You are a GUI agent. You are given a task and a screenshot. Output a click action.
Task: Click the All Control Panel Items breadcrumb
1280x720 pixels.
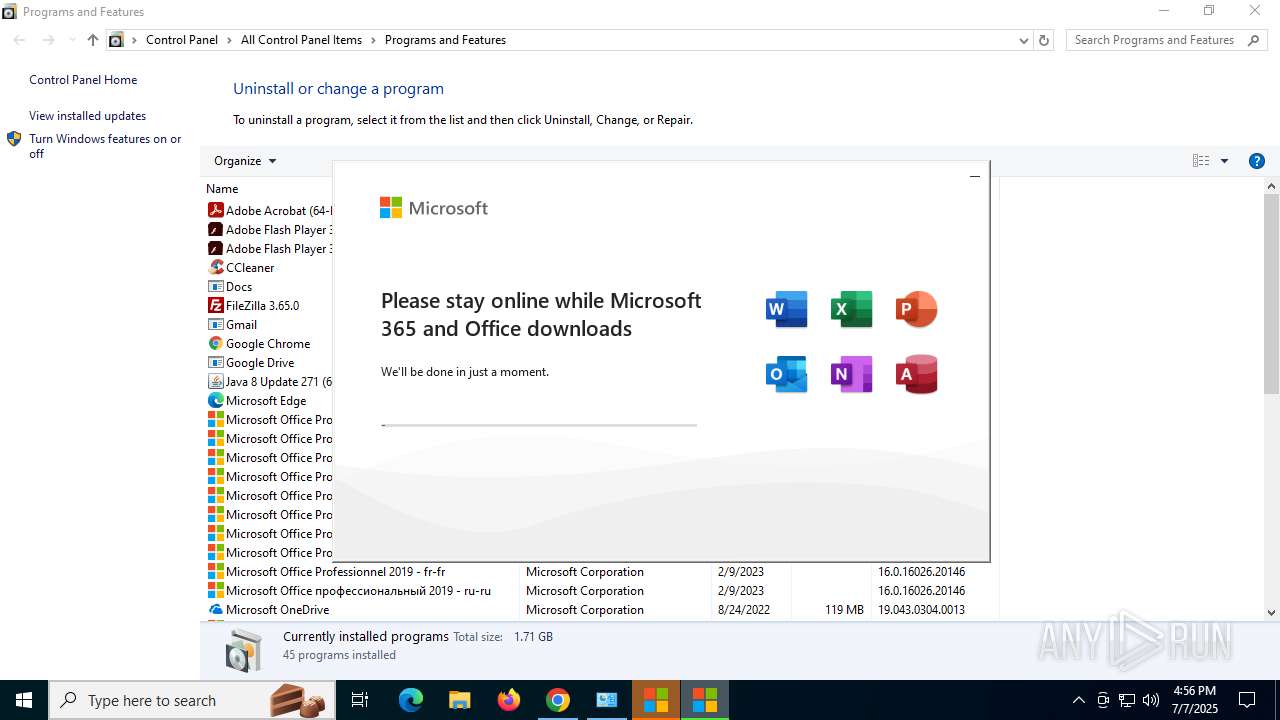[301, 40]
